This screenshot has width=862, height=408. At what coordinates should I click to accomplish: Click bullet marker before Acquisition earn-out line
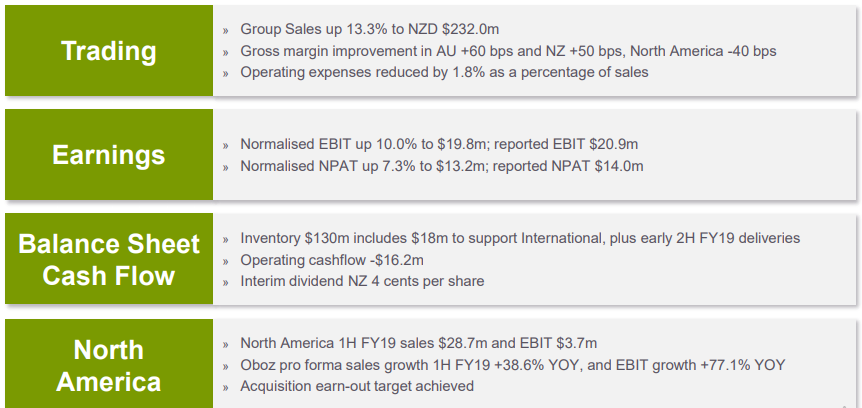click(x=226, y=388)
